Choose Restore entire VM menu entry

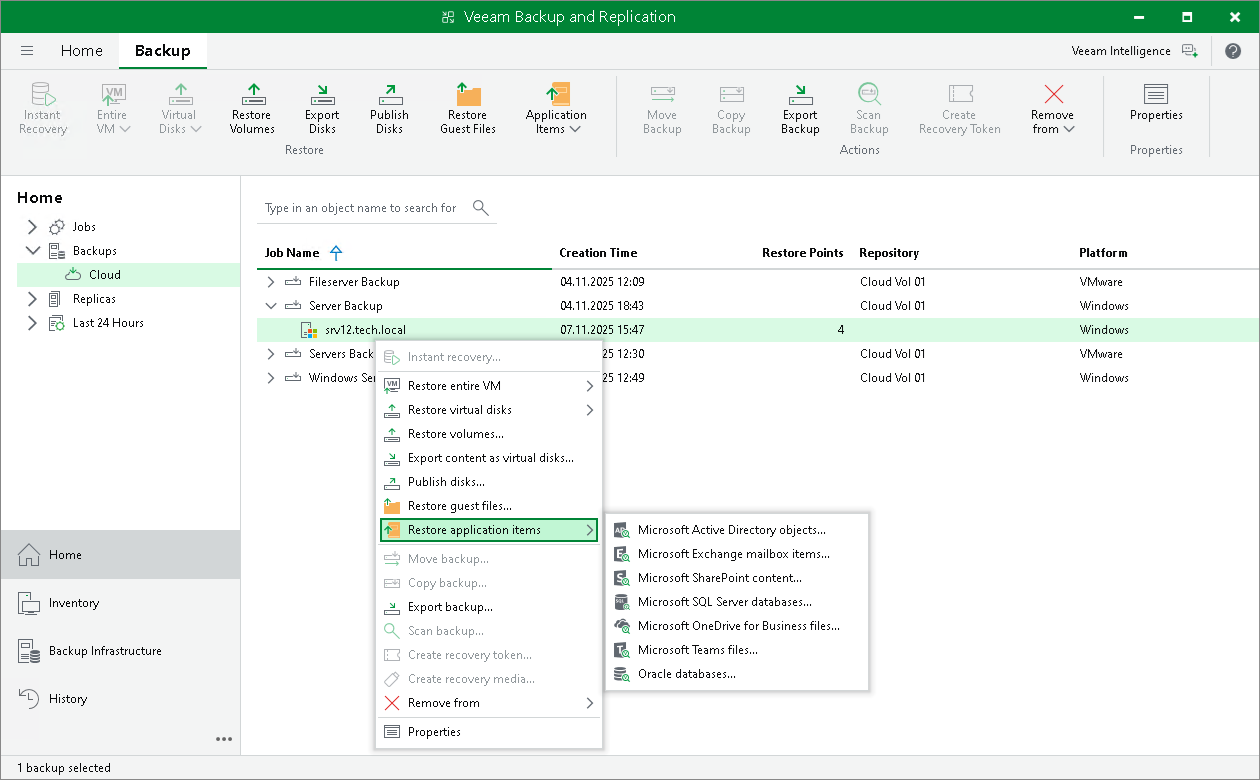489,386
